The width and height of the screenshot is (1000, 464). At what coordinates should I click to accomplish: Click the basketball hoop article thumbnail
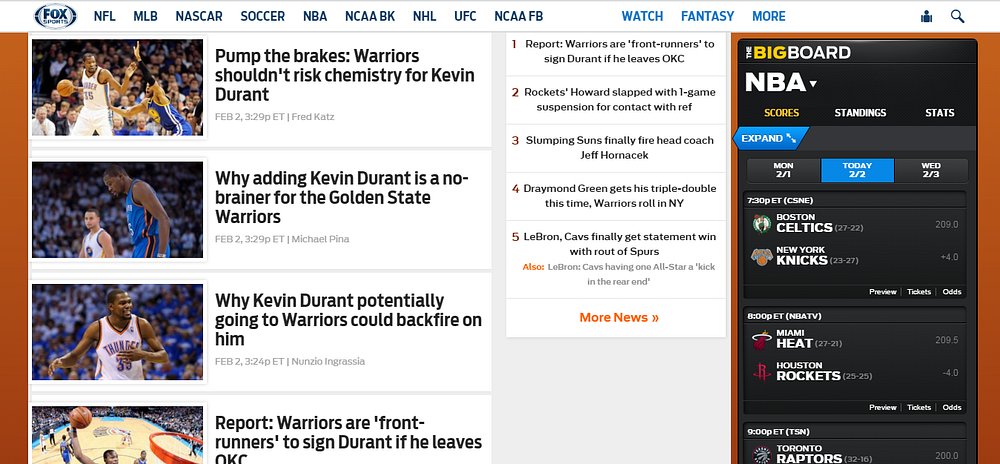(117, 435)
